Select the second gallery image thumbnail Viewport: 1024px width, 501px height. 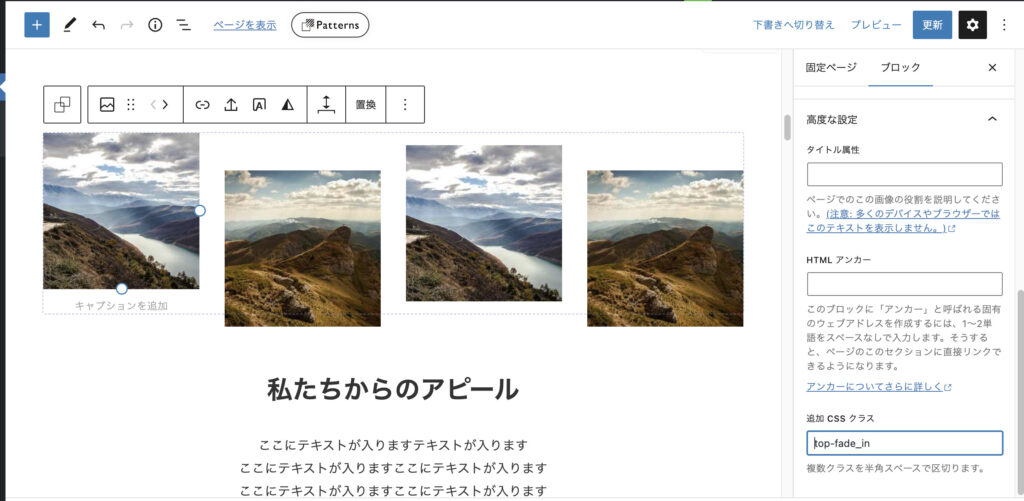coord(302,248)
